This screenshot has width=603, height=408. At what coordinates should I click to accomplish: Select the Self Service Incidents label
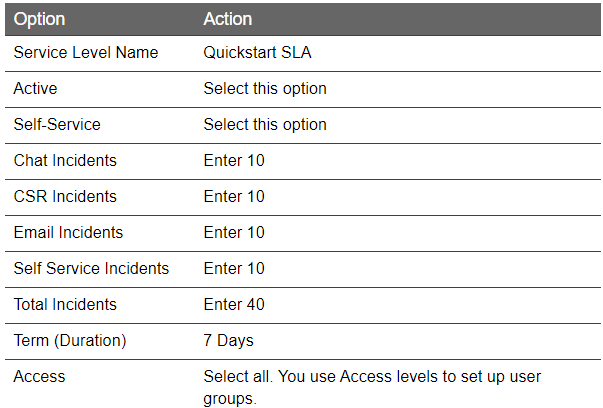click(x=91, y=268)
